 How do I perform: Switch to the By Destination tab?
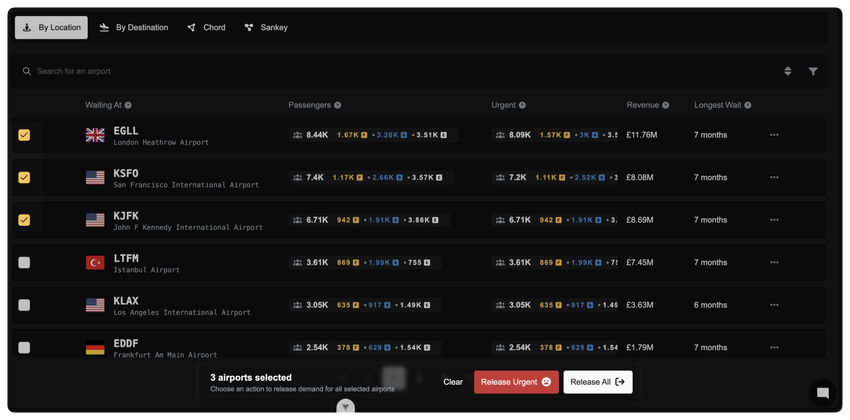pyautogui.click(x=133, y=28)
